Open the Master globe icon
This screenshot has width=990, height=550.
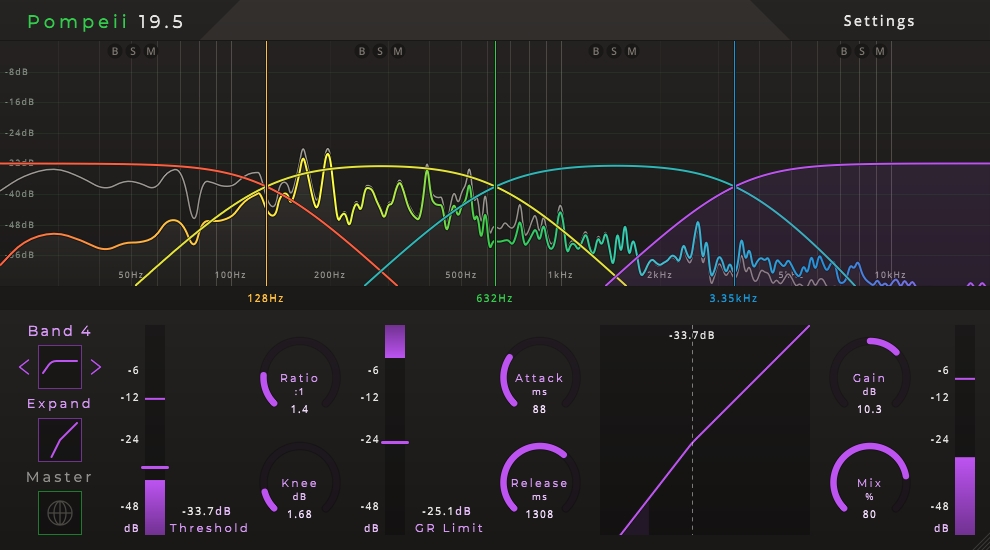pyautogui.click(x=60, y=513)
